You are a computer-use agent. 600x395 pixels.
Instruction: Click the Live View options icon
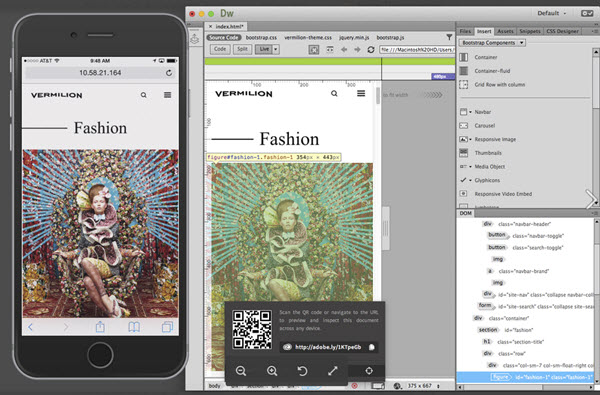(330, 49)
